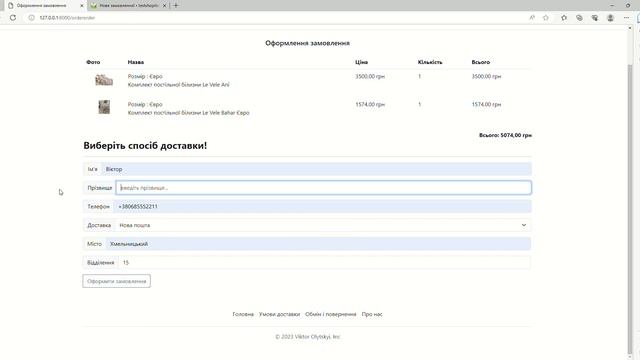Open 'Умови доставки' footer link
The image size is (640, 360).
click(x=279, y=314)
